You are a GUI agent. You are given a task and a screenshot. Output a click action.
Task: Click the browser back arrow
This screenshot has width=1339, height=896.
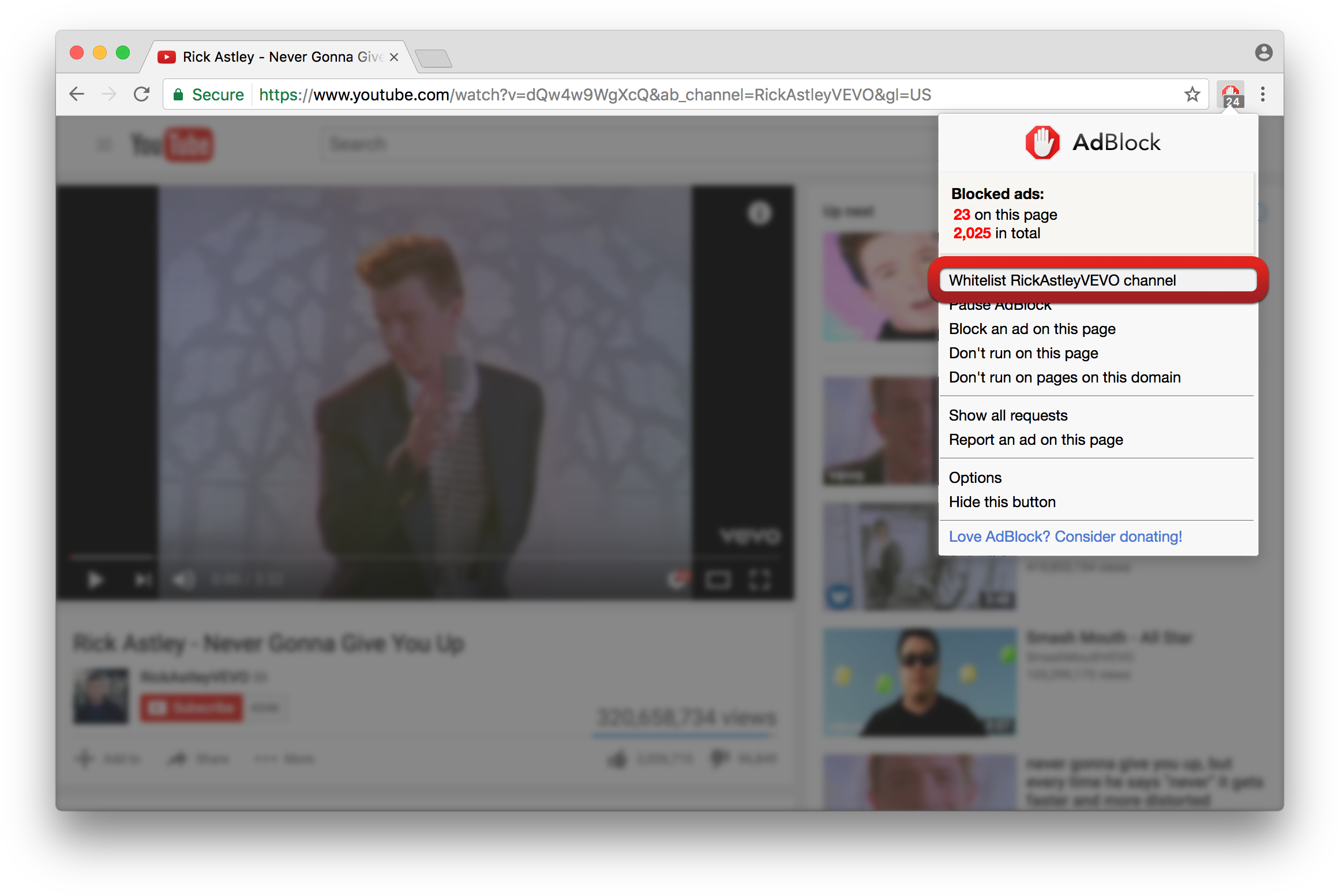(x=77, y=94)
